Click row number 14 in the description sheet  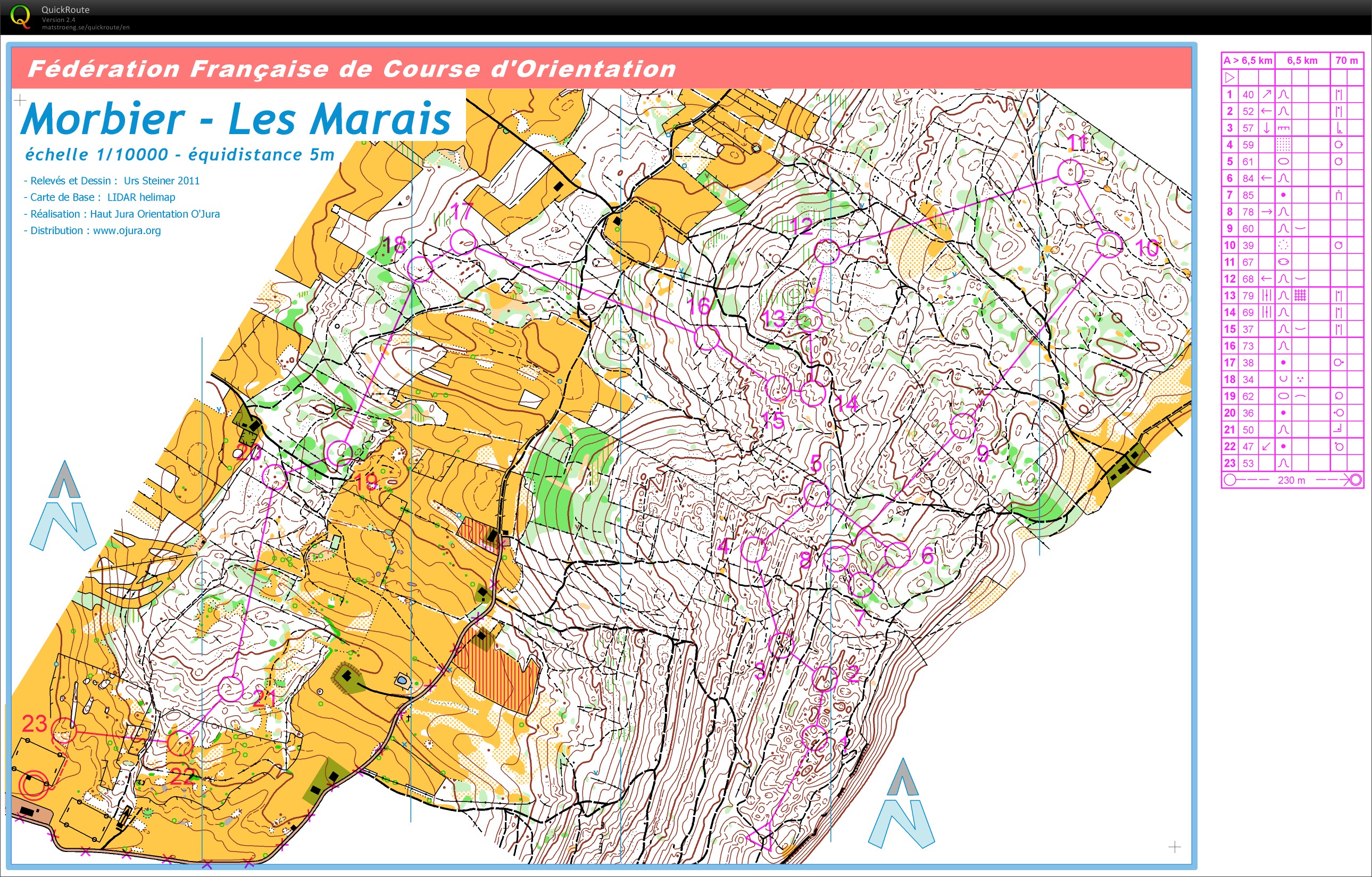click(1229, 312)
